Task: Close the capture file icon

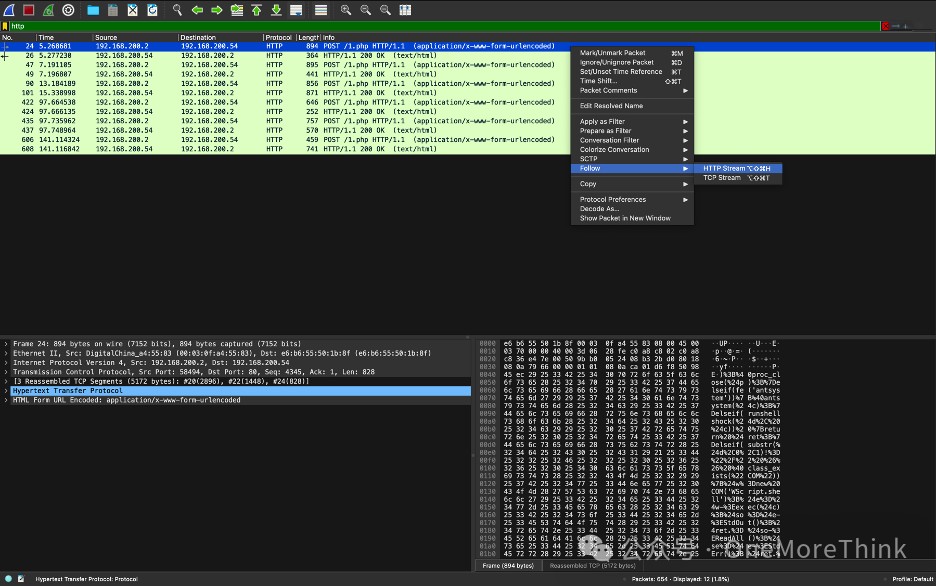Action: coord(133,10)
